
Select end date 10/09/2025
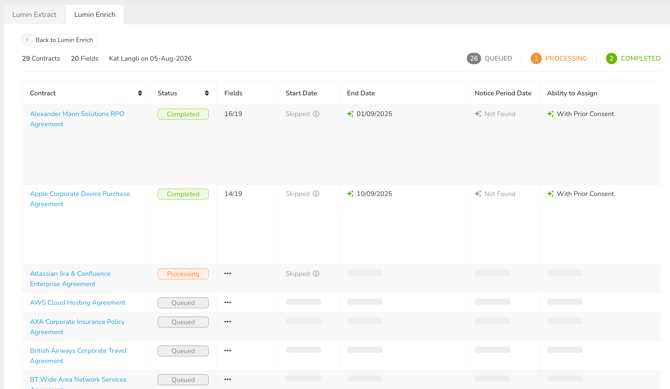tap(374, 194)
